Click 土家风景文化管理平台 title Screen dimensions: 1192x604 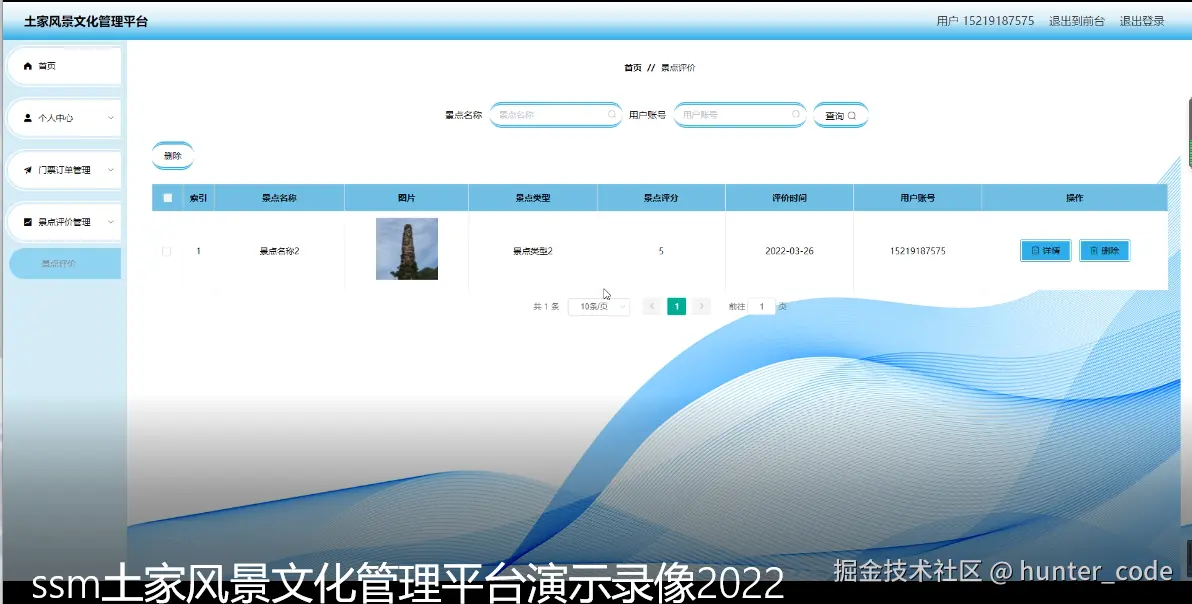click(86, 21)
